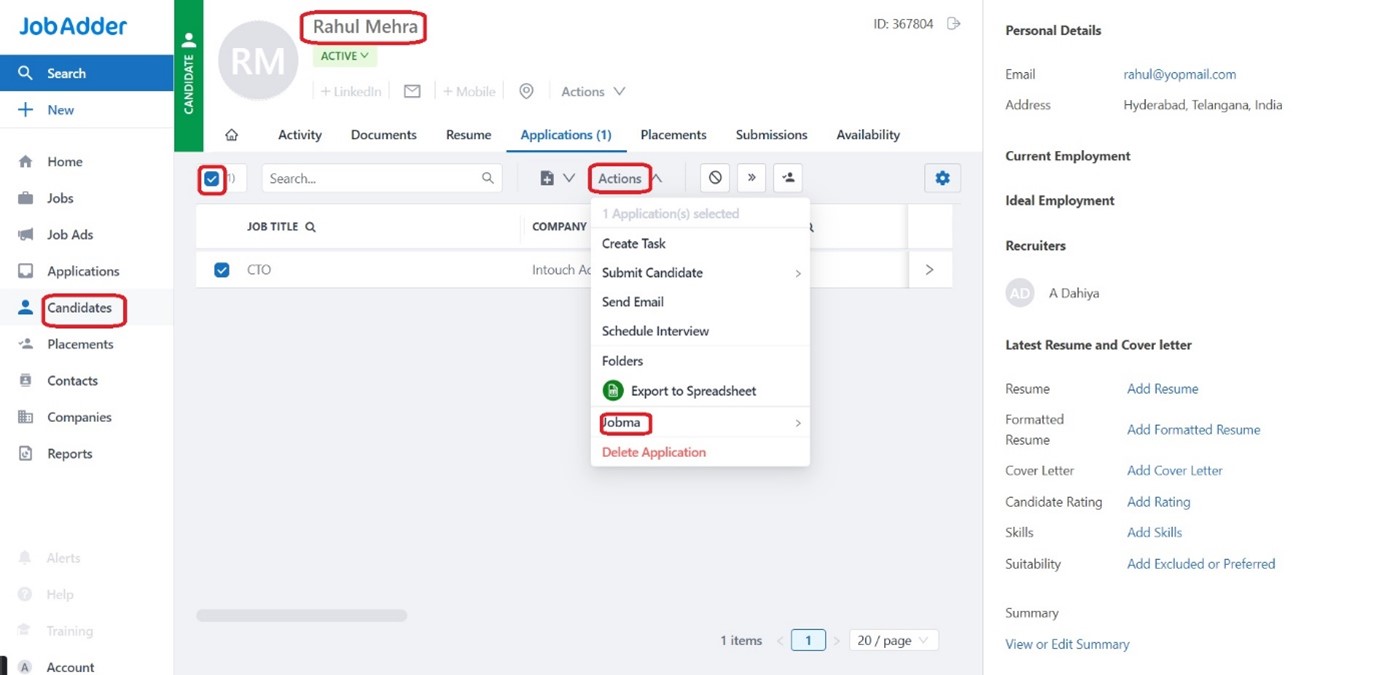Click the +LinkedIn link
The image size is (1379, 675).
[351, 91]
